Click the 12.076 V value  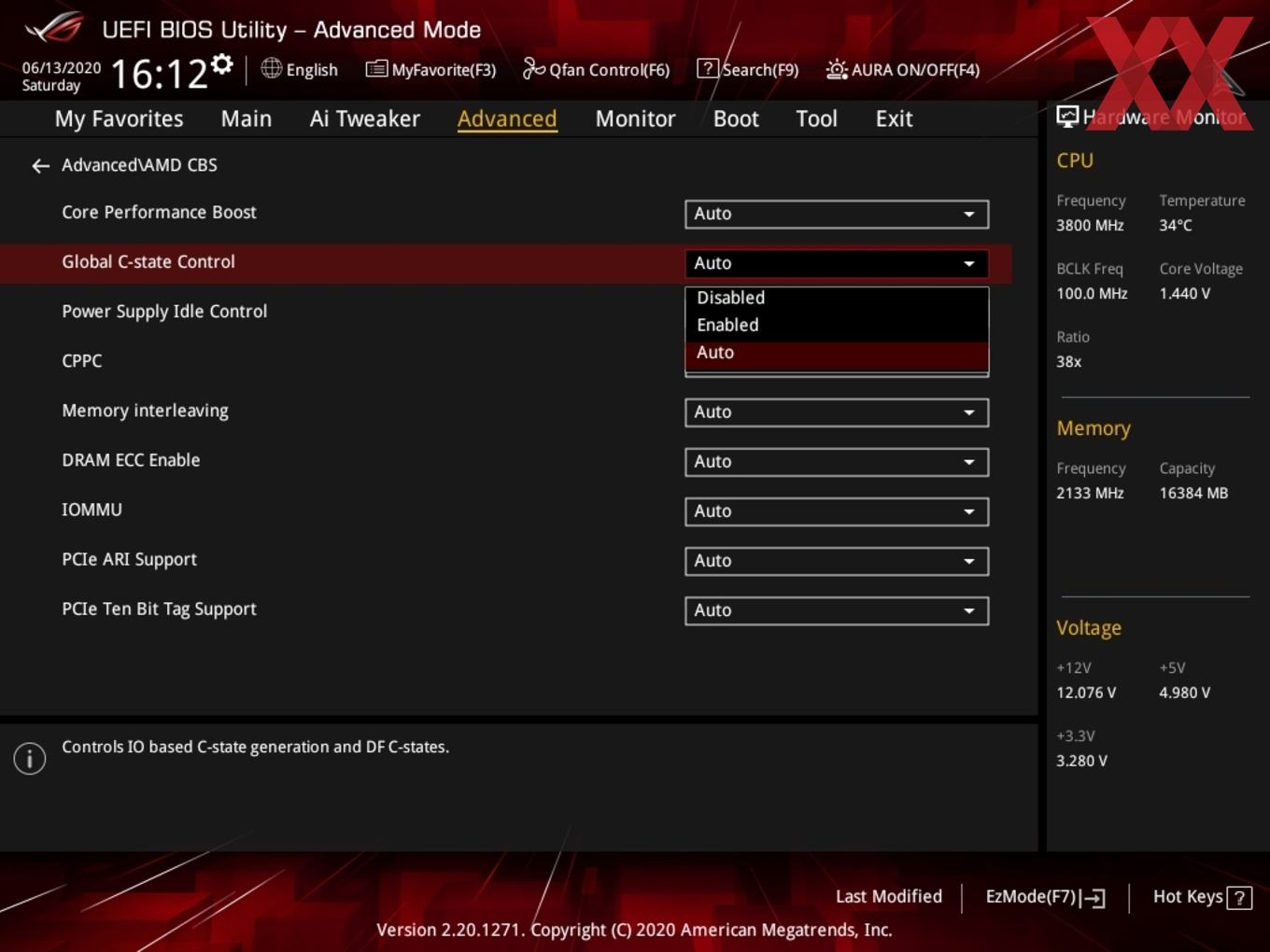coord(1086,693)
